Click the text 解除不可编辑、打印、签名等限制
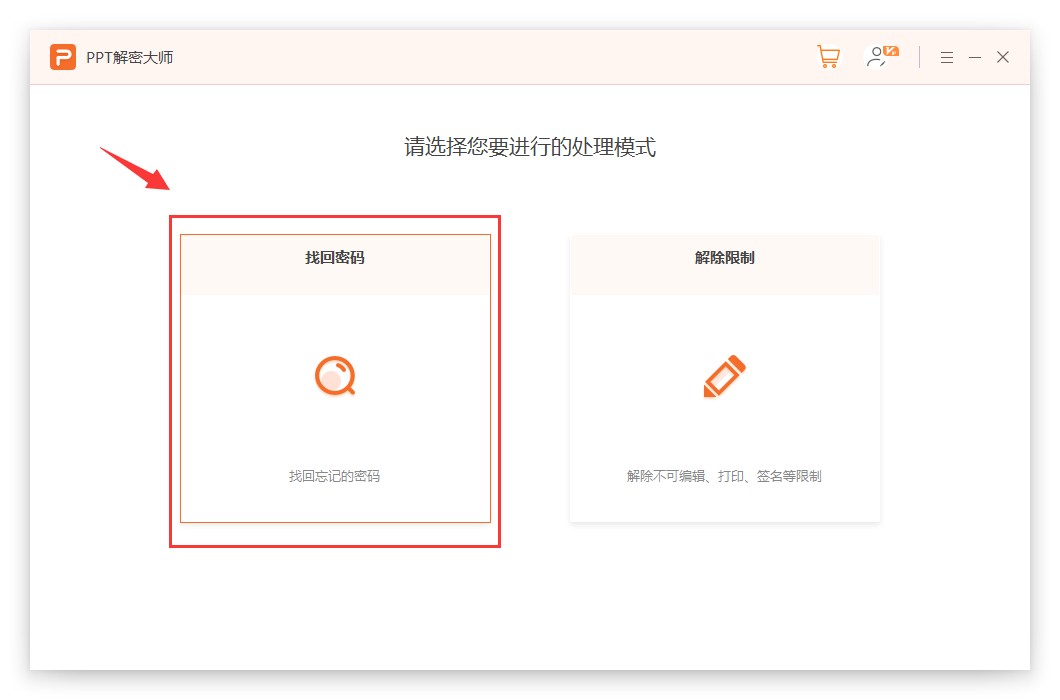Image resolution: width=1060 pixels, height=700 pixels. pos(724,476)
